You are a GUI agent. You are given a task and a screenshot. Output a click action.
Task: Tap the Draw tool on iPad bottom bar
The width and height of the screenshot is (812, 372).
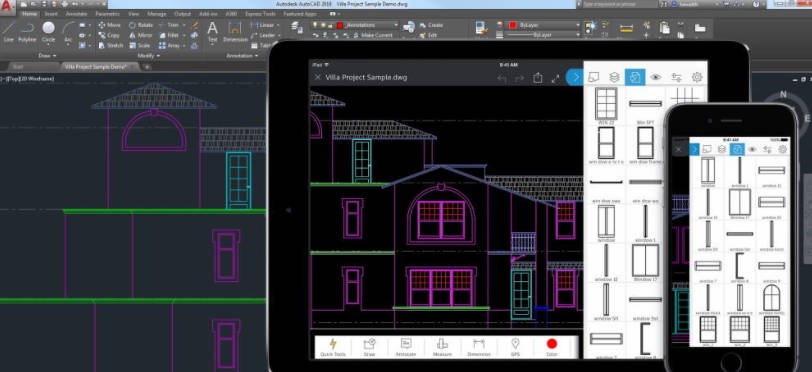(x=369, y=347)
